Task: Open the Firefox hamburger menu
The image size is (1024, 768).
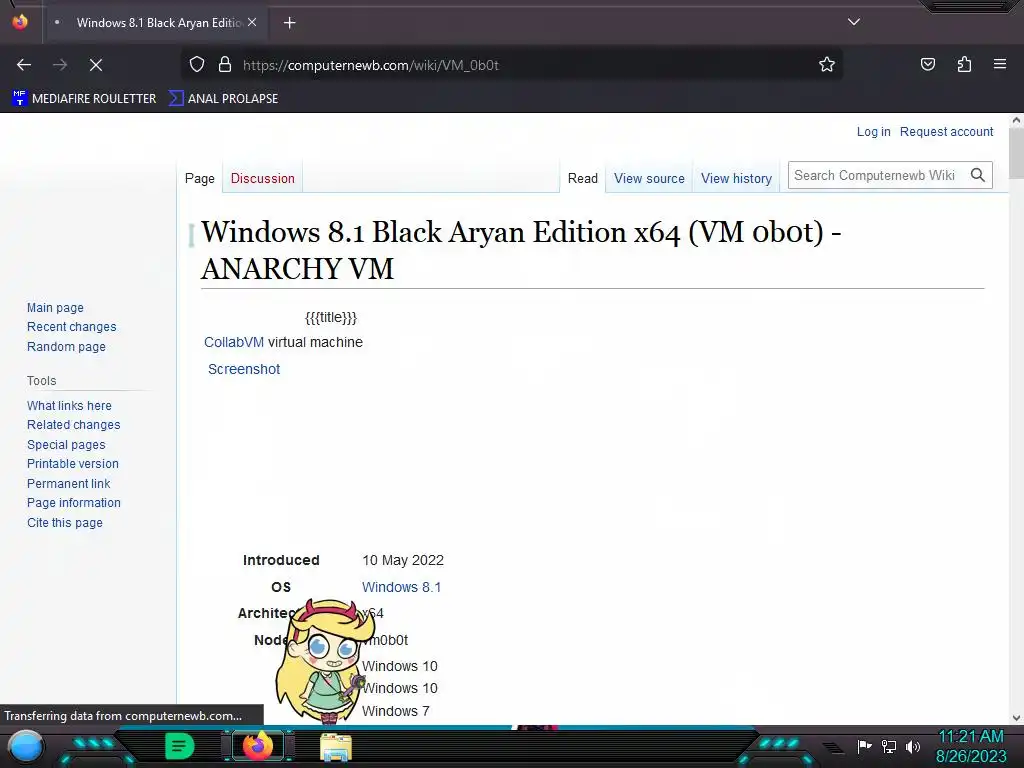Action: [1000, 64]
